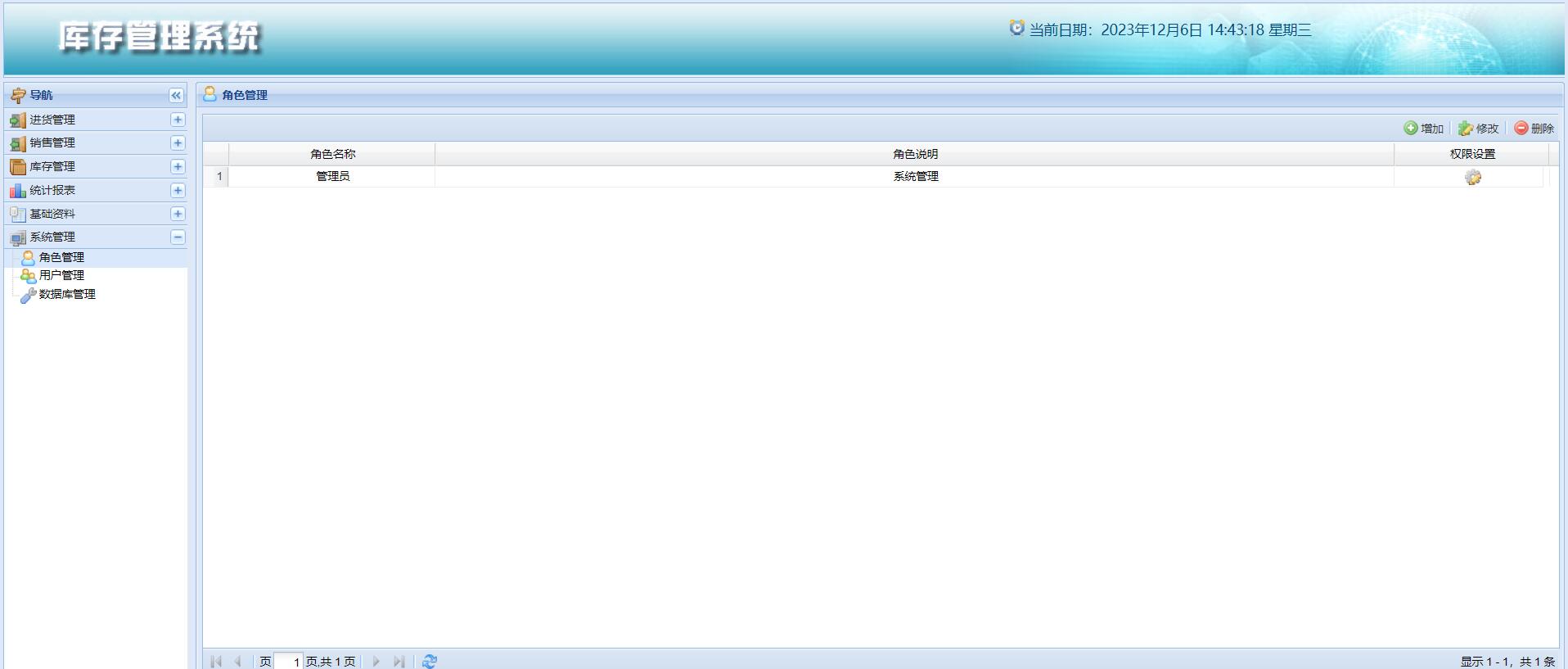
Task: Collapse the 系统管理 section
Action: point(178,237)
